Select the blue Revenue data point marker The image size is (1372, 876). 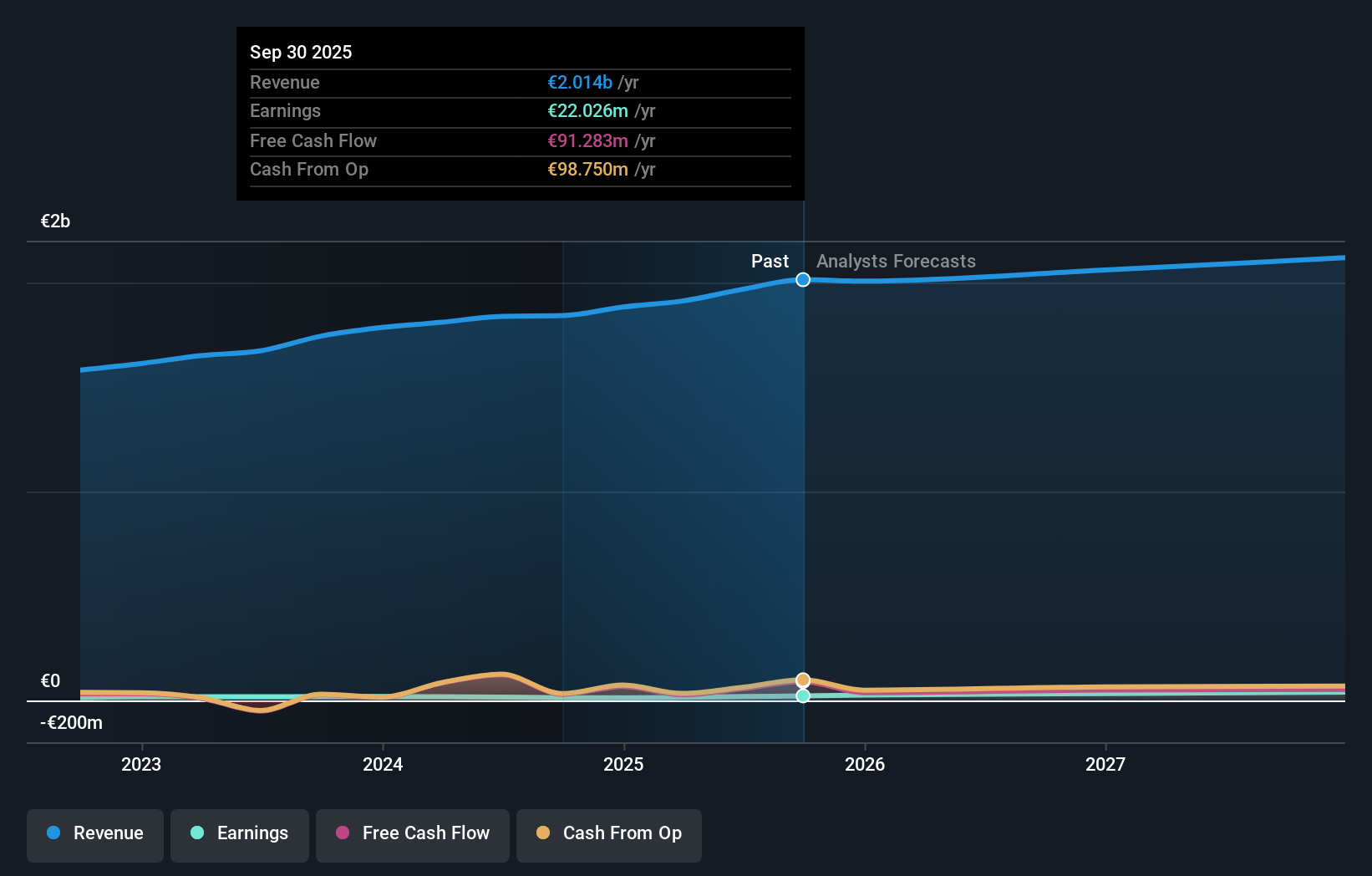point(803,280)
